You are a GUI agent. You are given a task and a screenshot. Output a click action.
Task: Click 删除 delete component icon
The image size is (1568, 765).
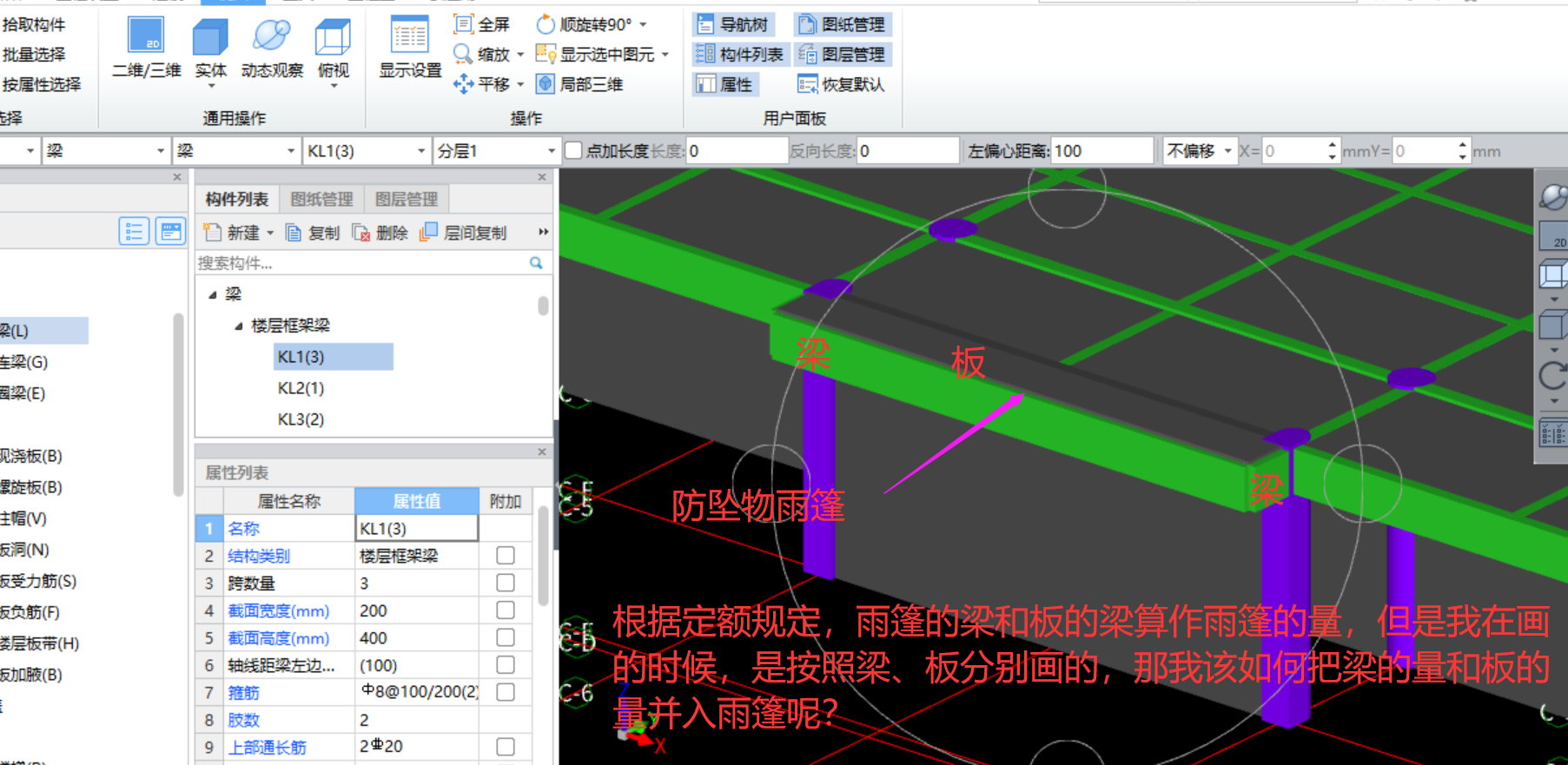click(x=361, y=233)
